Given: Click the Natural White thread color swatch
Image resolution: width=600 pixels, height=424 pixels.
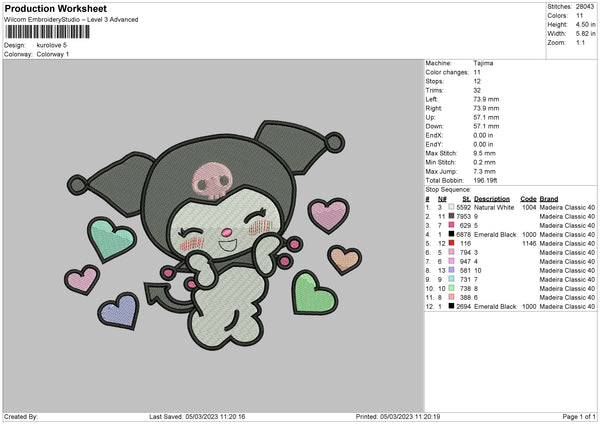Looking at the screenshot, I should click(452, 207).
